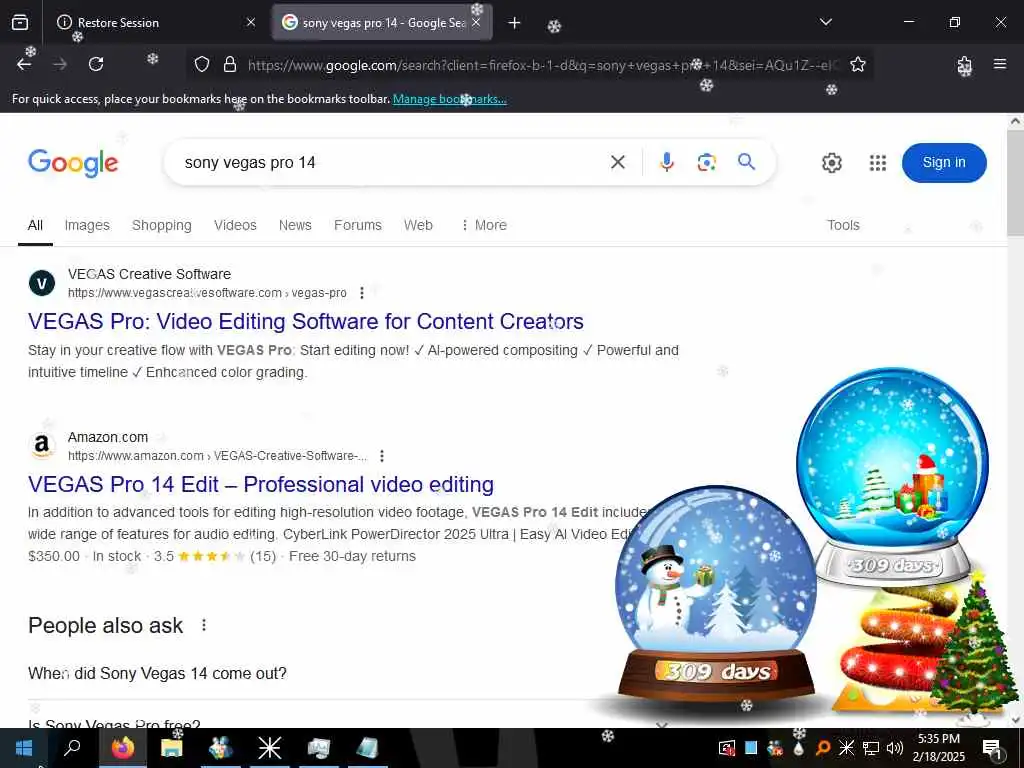Reload the page with refresh icon

click(x=96, y=64)
